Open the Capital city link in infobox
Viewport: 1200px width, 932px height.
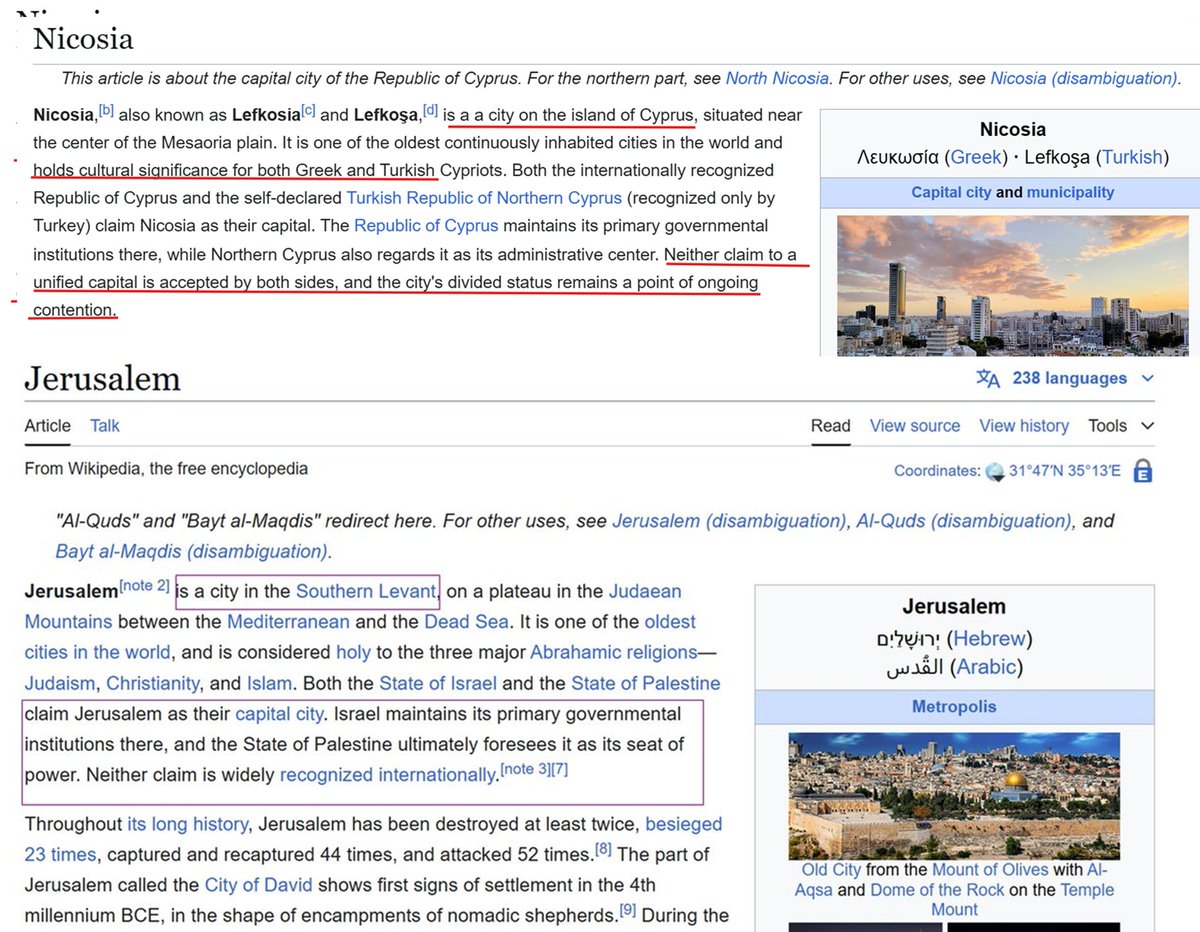[951, 192]
